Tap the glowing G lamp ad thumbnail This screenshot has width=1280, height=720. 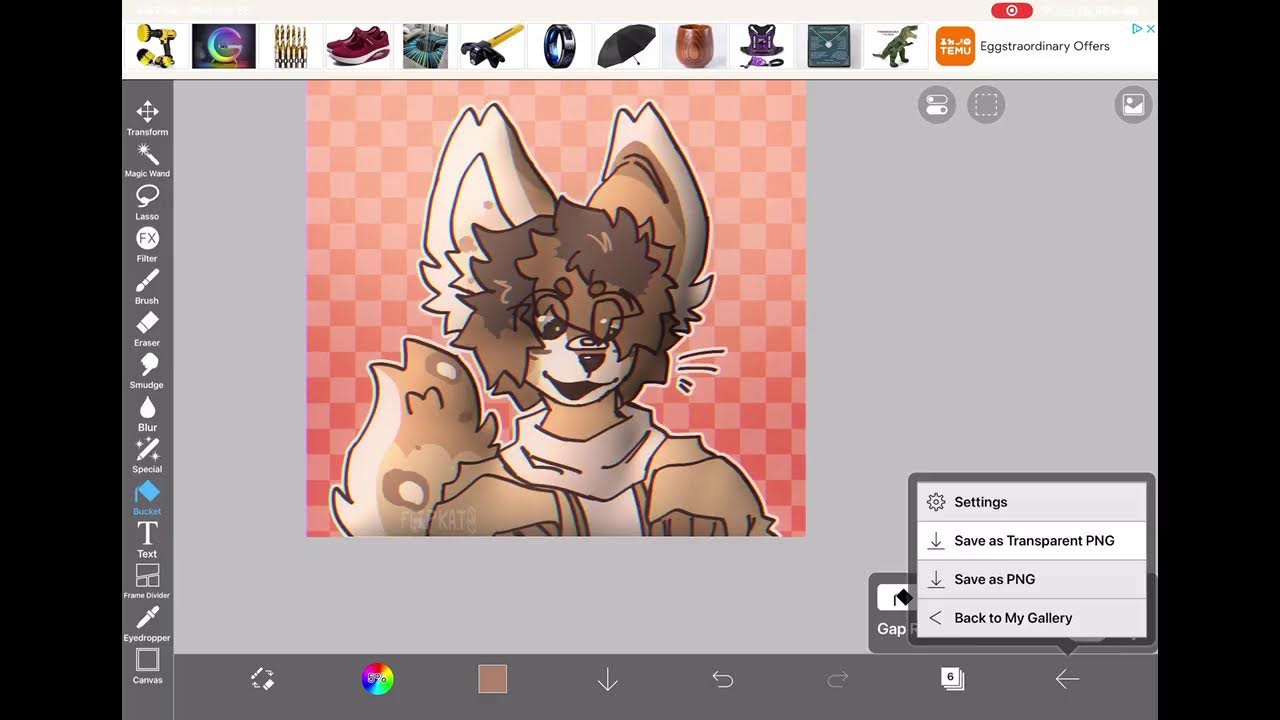[x=223, y=46]
